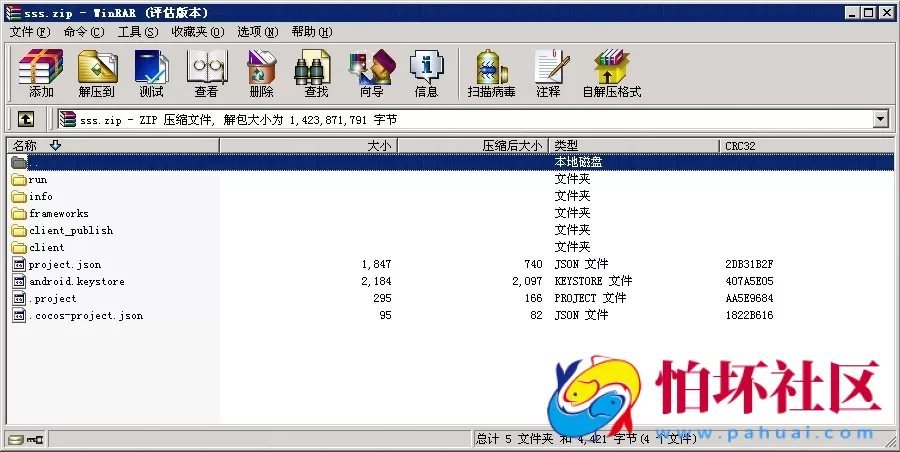Sort by CRC32 column header
Screen dimensions: 900x452
point(806,145)
